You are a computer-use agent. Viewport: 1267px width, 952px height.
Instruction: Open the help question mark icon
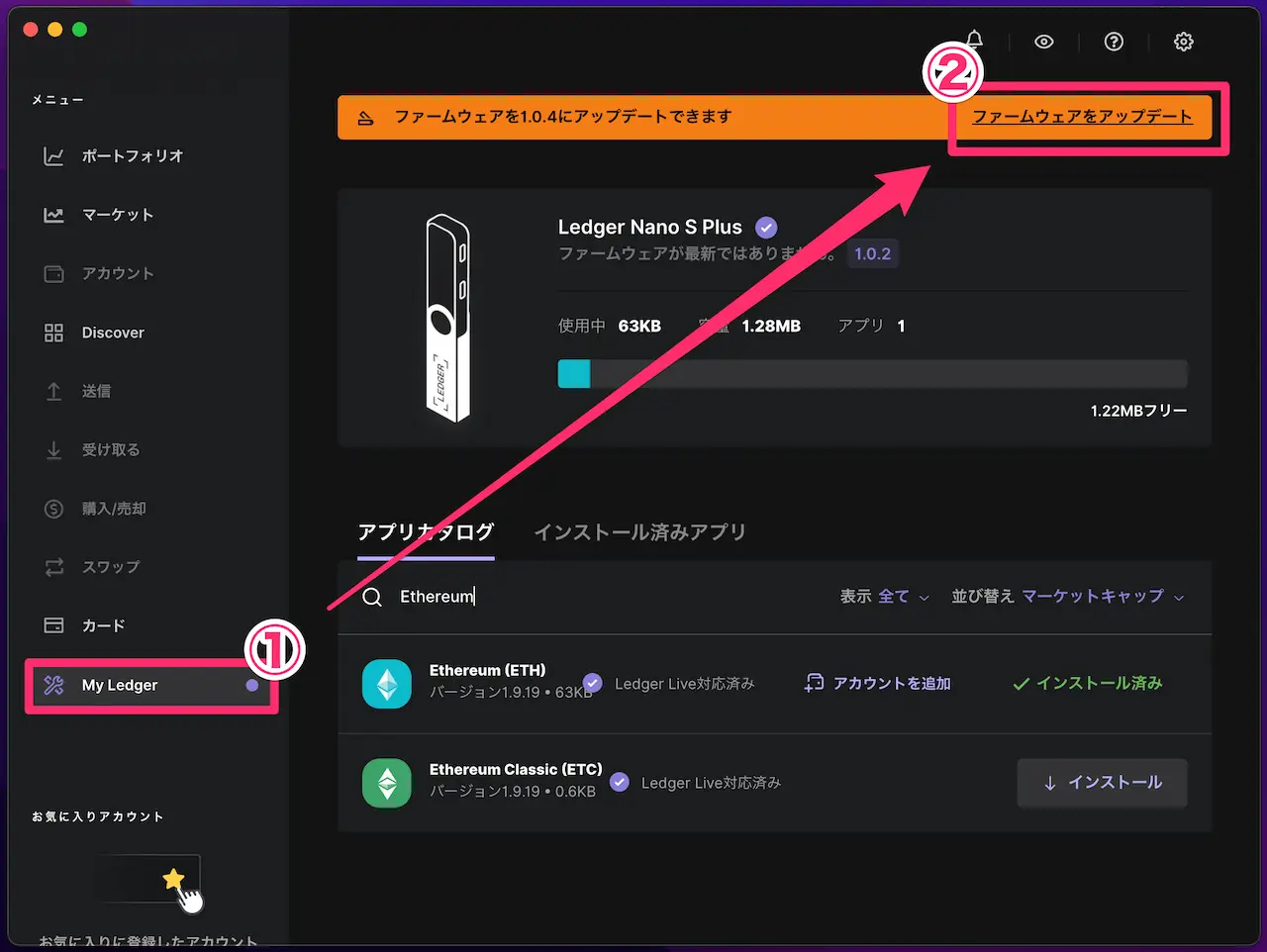tap(1114, 42)
